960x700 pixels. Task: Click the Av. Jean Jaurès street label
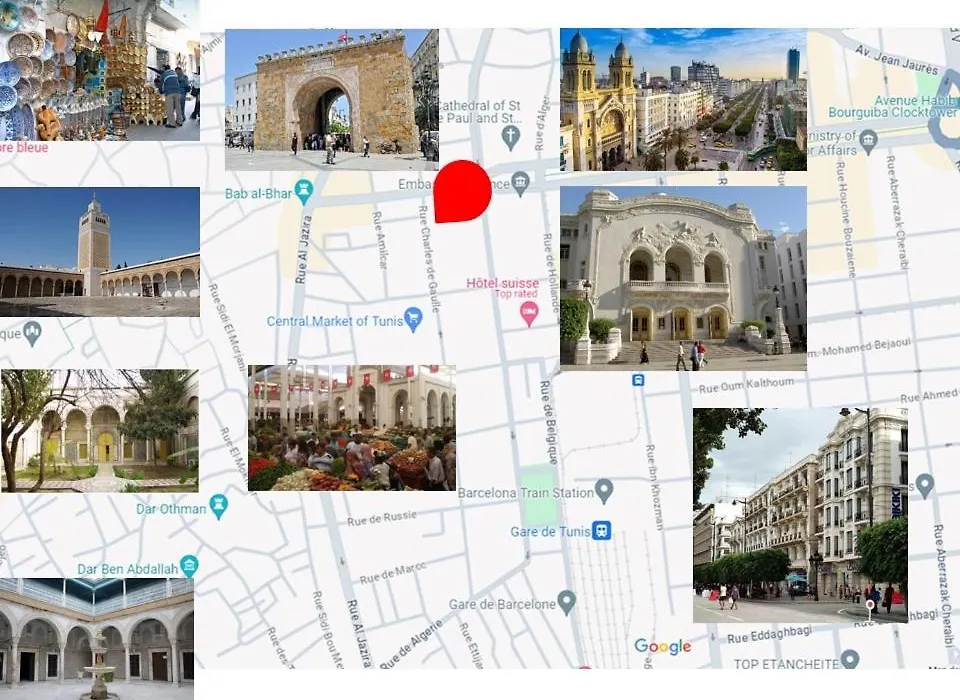point(896,59)
